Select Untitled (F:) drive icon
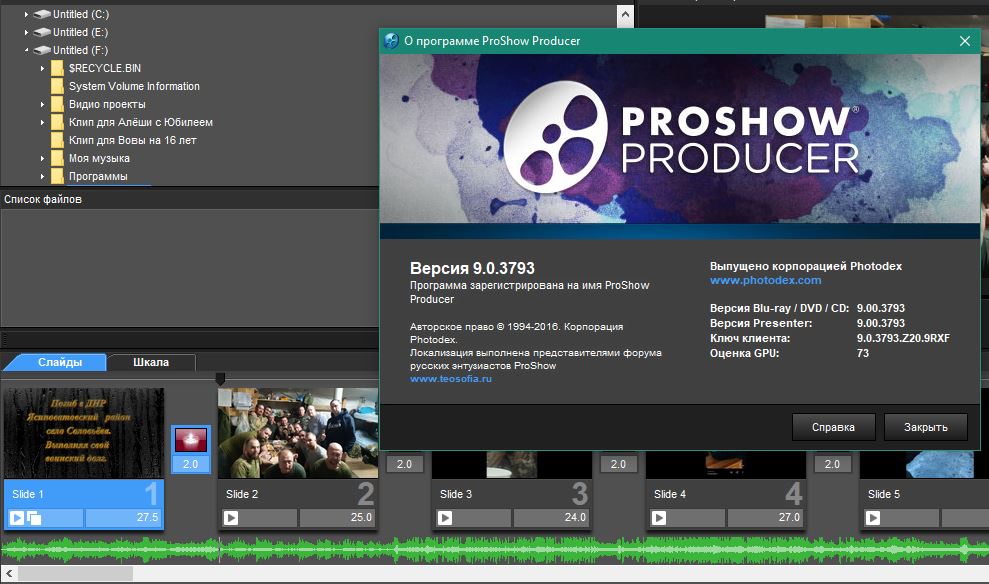 (42, 50)
